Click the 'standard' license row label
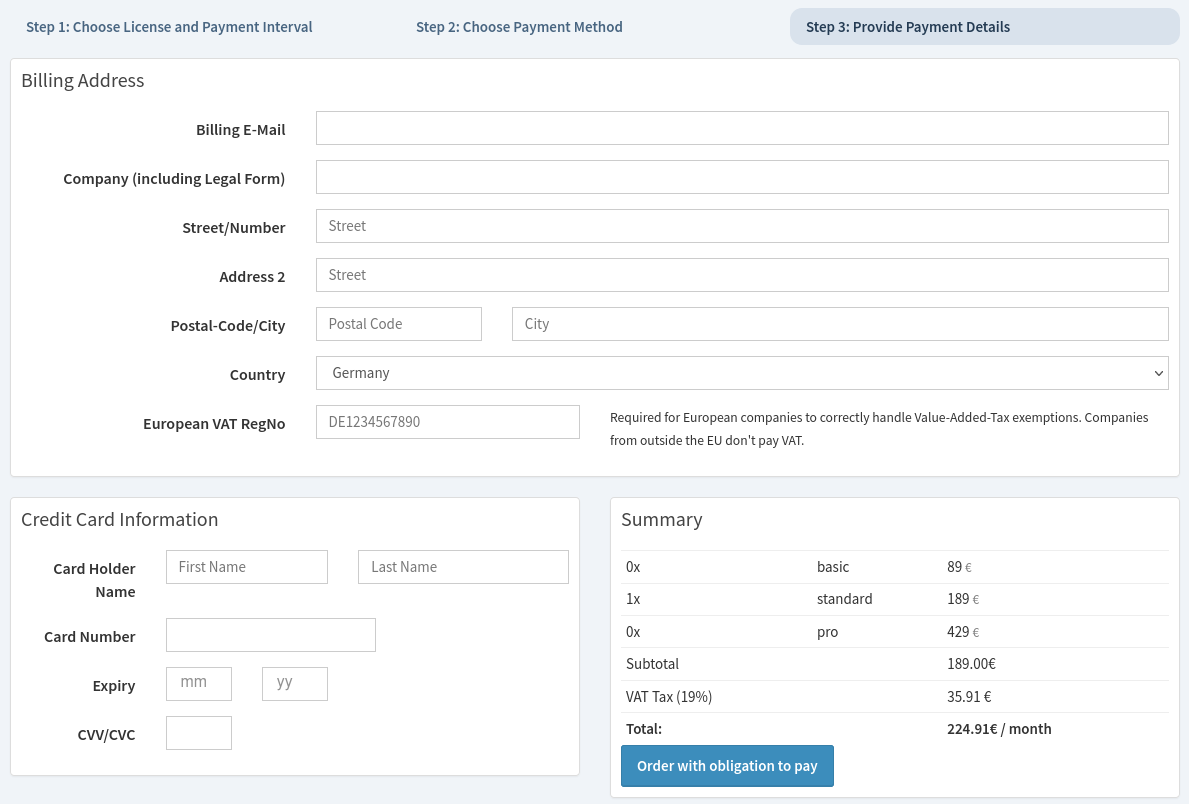This screenshot has height=804, width=1189. [x=844, y=599]
